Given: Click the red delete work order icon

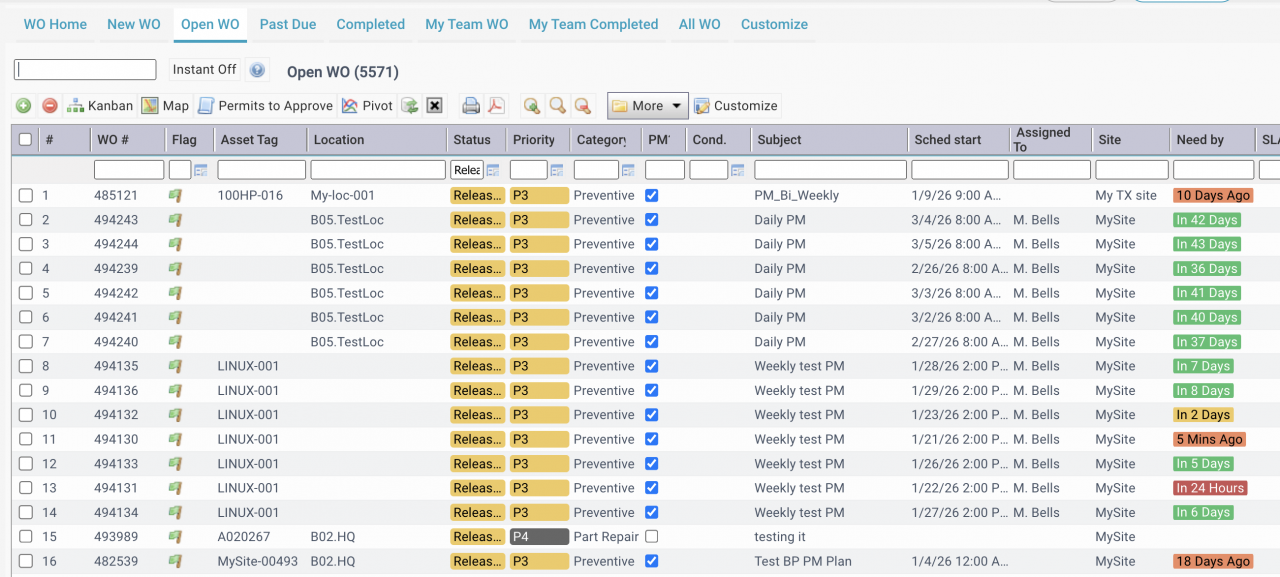Looking at the screenshot, I should 50,106.
